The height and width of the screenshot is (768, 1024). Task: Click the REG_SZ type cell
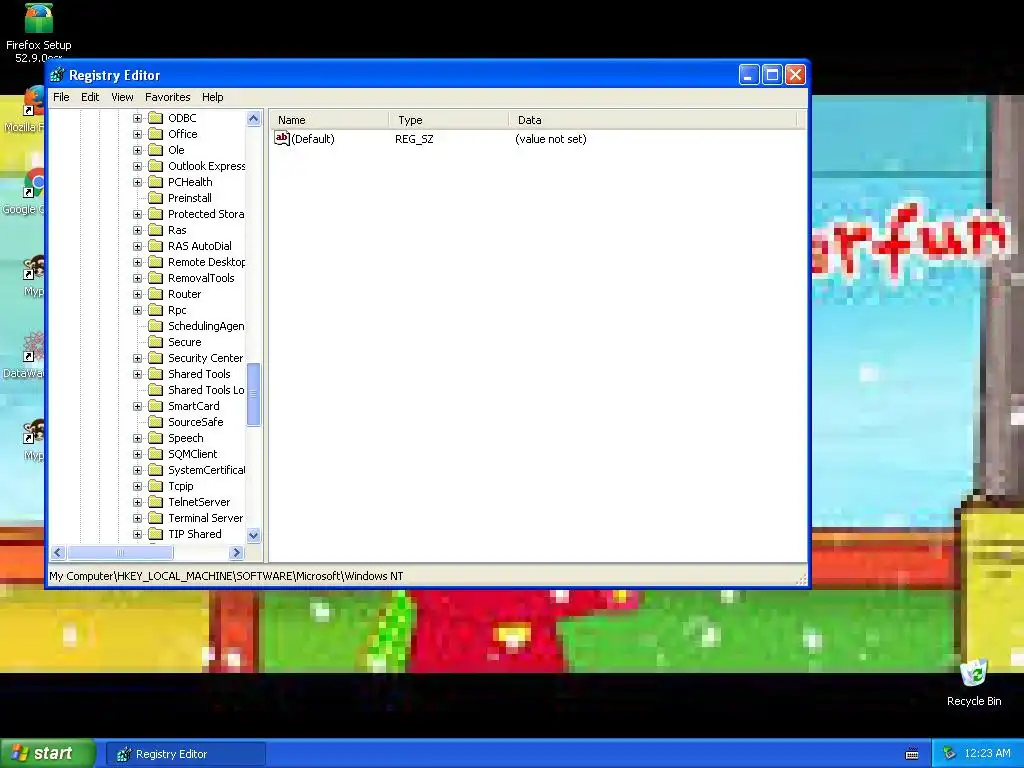click(x=414, y=139)
